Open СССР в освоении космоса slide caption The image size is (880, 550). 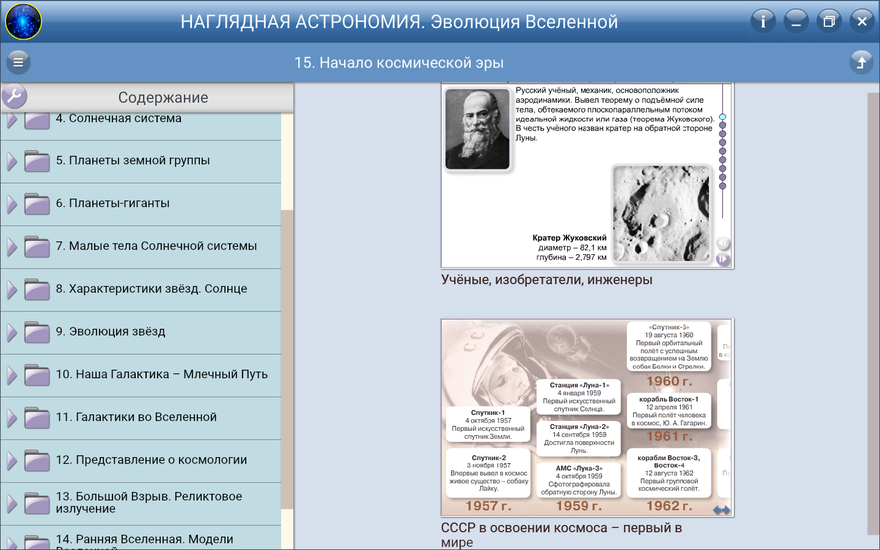(x=561, y=534)
